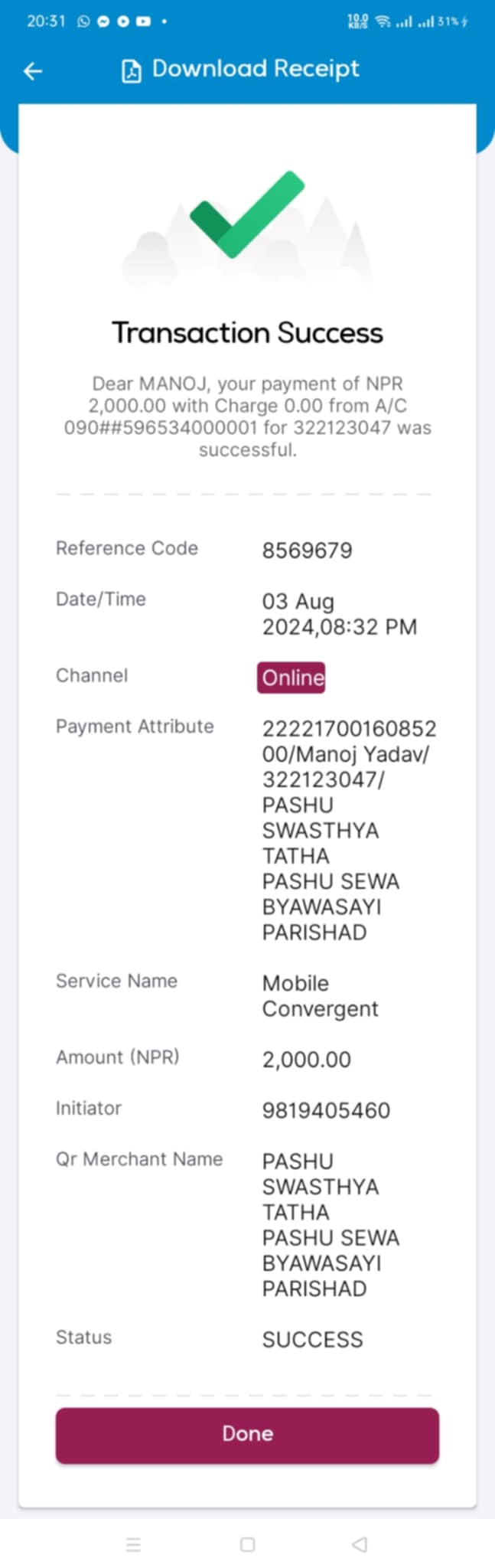The image size is (495, 1568).
Task: Tap the Android home square icon
Action: point(247,1544)
